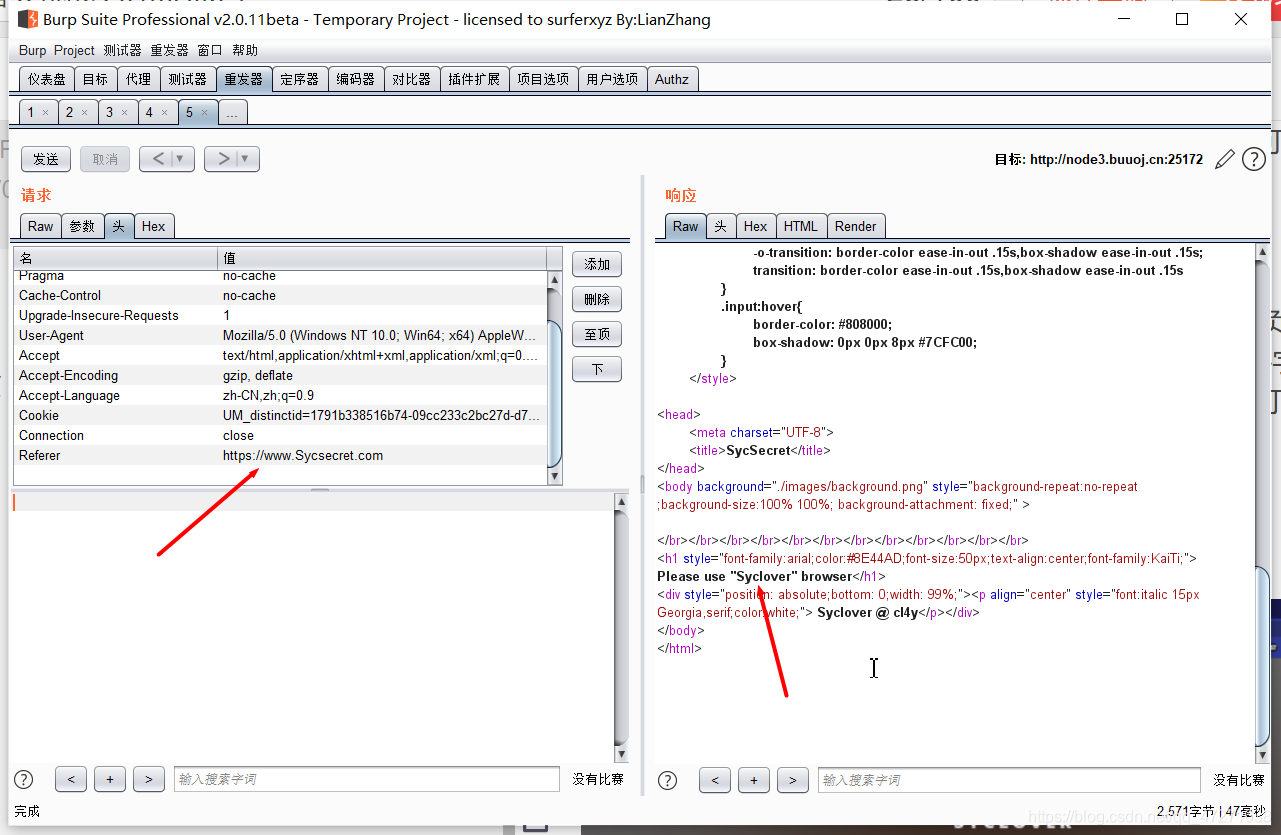Open the 重发器 menu
Image resolution: width=1281 pixels, height=835 pixels.
click(170, 50)
